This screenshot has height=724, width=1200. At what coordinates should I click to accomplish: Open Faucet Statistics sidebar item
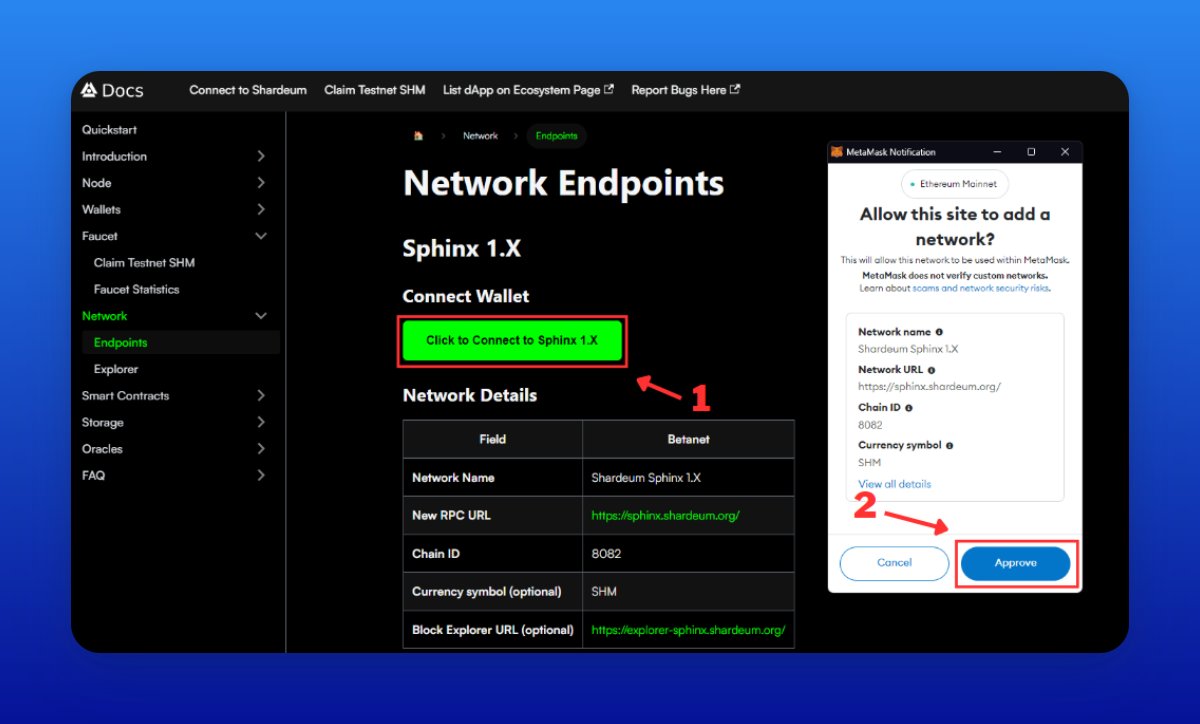(x=137, y=289)
